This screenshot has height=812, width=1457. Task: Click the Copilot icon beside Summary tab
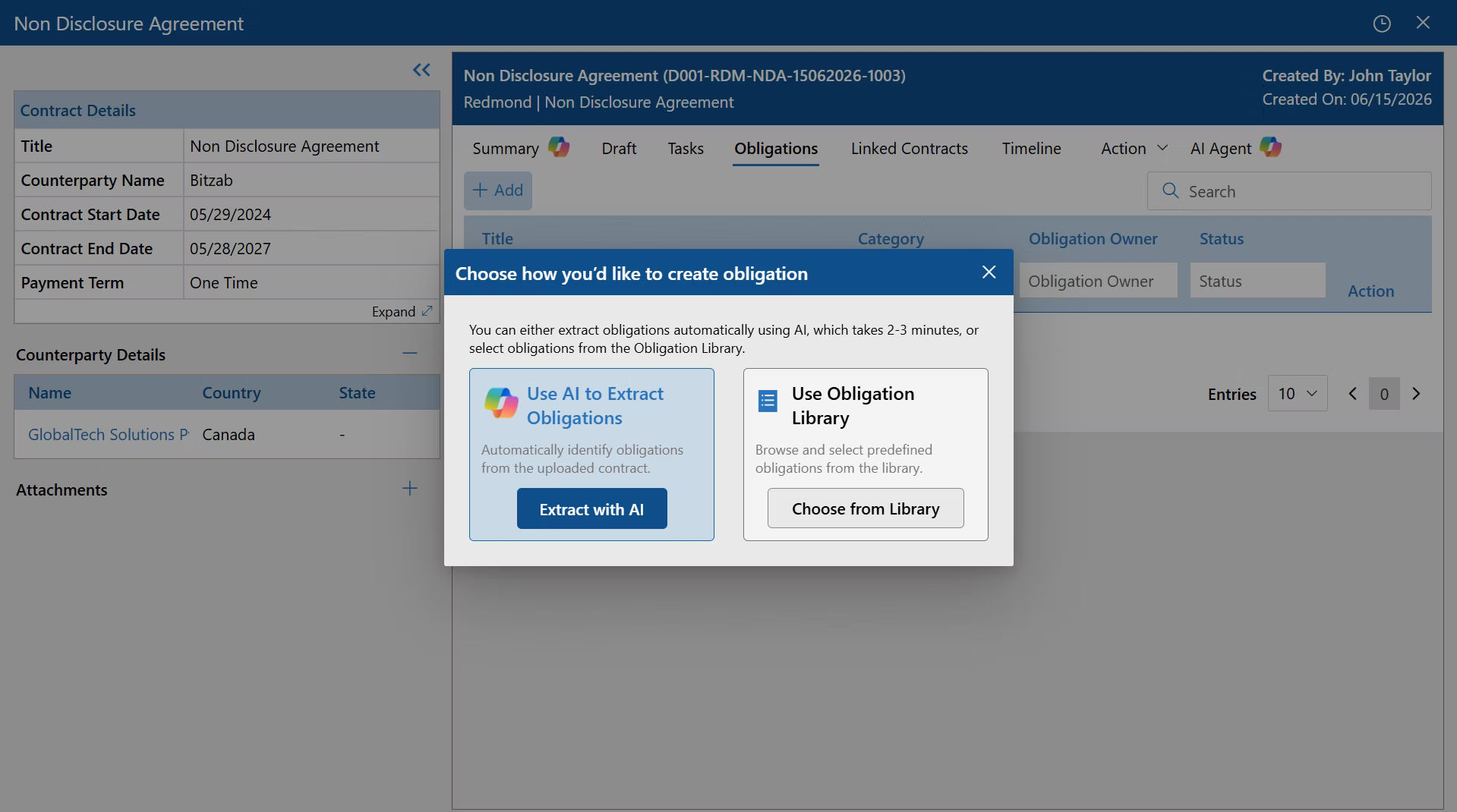click(x=559, y=146)
